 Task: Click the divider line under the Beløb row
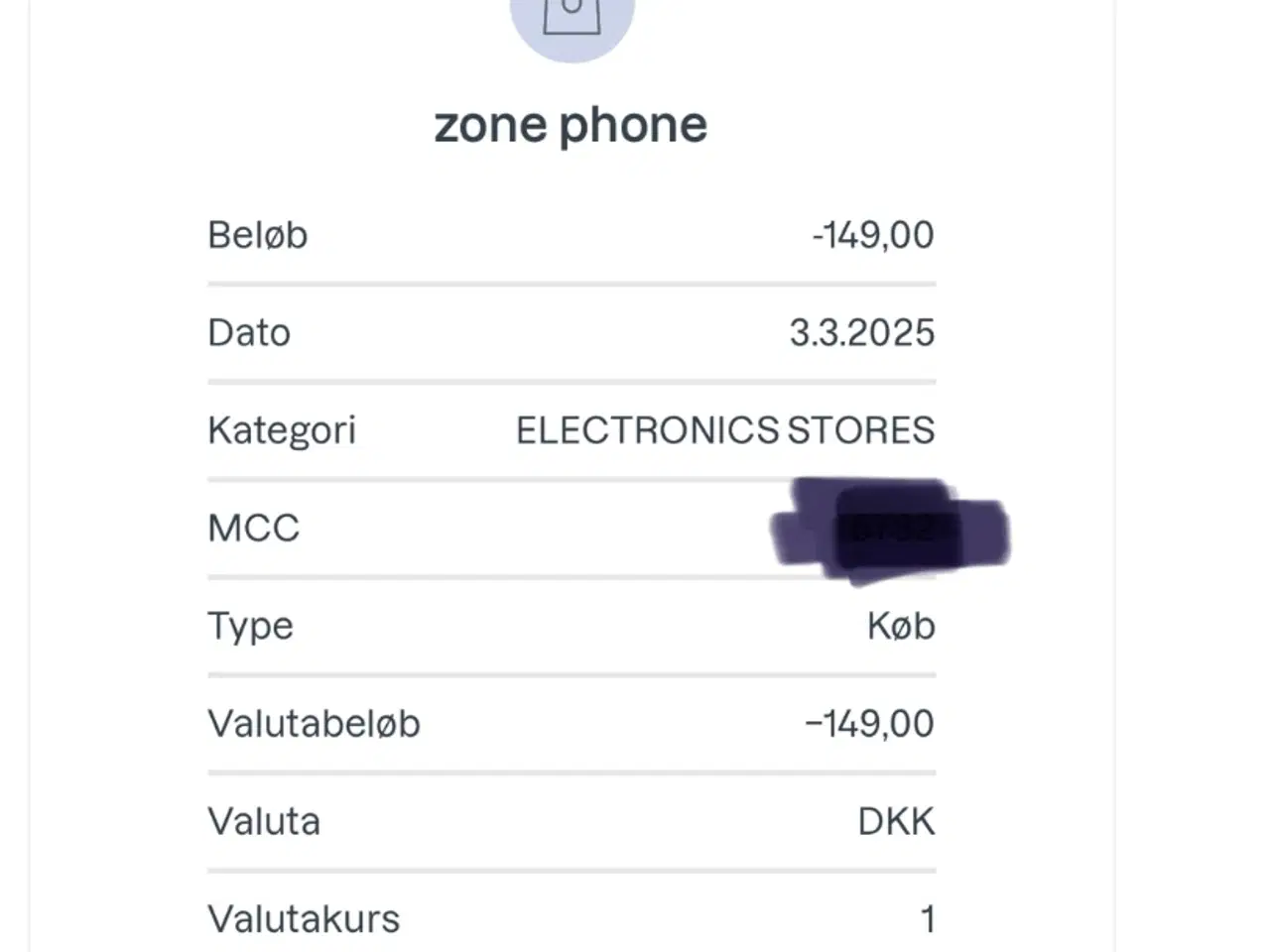(x=571, y=285)
